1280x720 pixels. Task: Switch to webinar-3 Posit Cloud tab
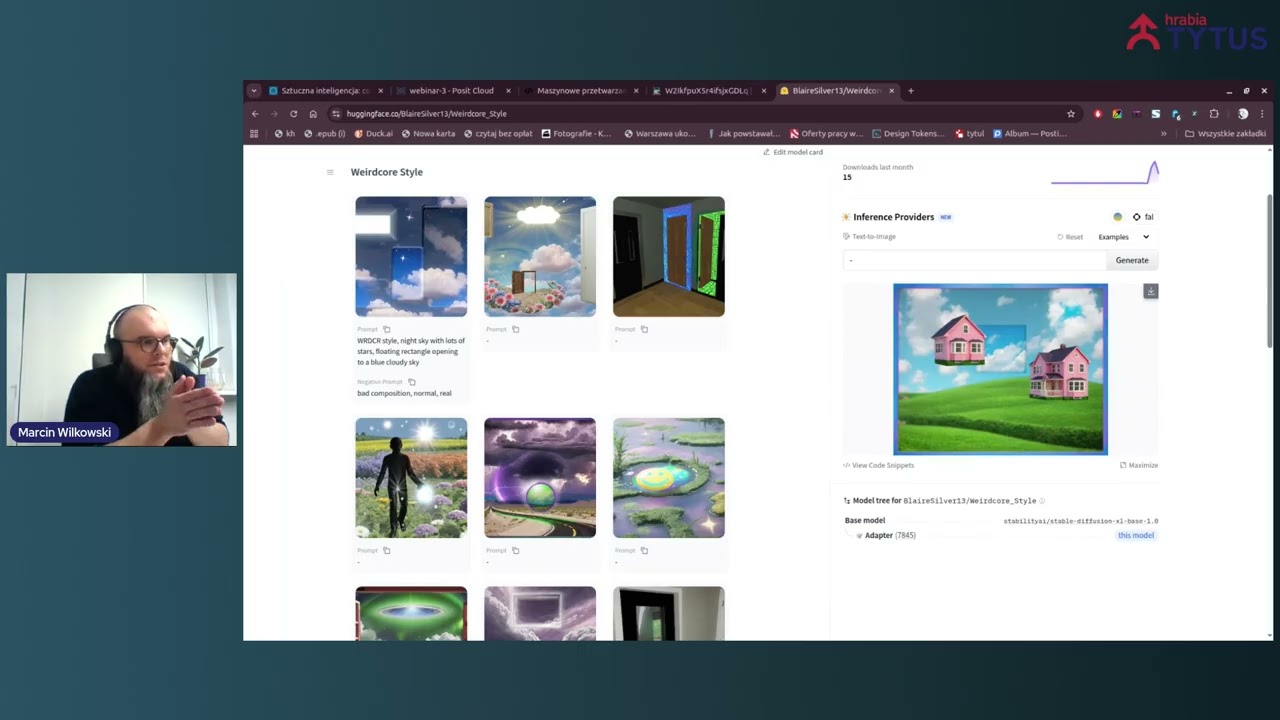tap(450, 91)
